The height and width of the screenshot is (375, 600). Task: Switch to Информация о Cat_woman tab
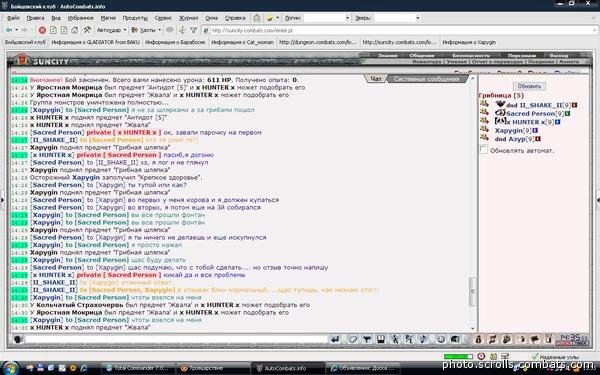[242, 42]
